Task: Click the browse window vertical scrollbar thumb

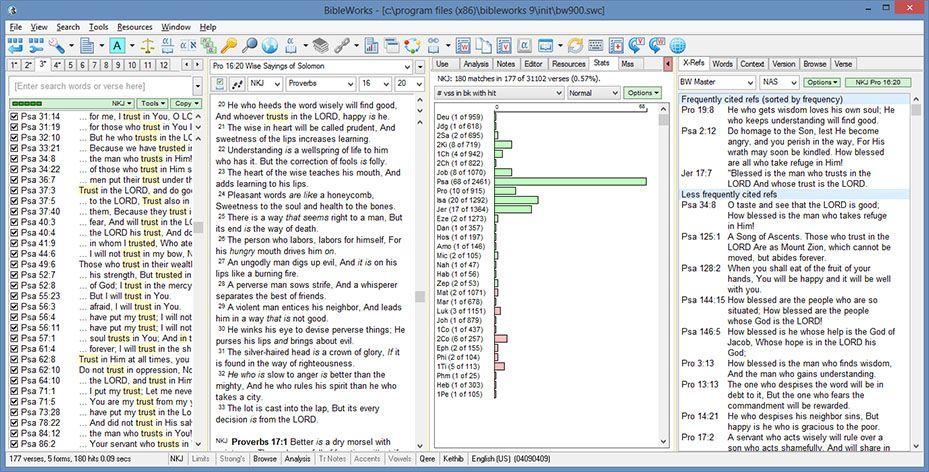Action: [420, 296]
